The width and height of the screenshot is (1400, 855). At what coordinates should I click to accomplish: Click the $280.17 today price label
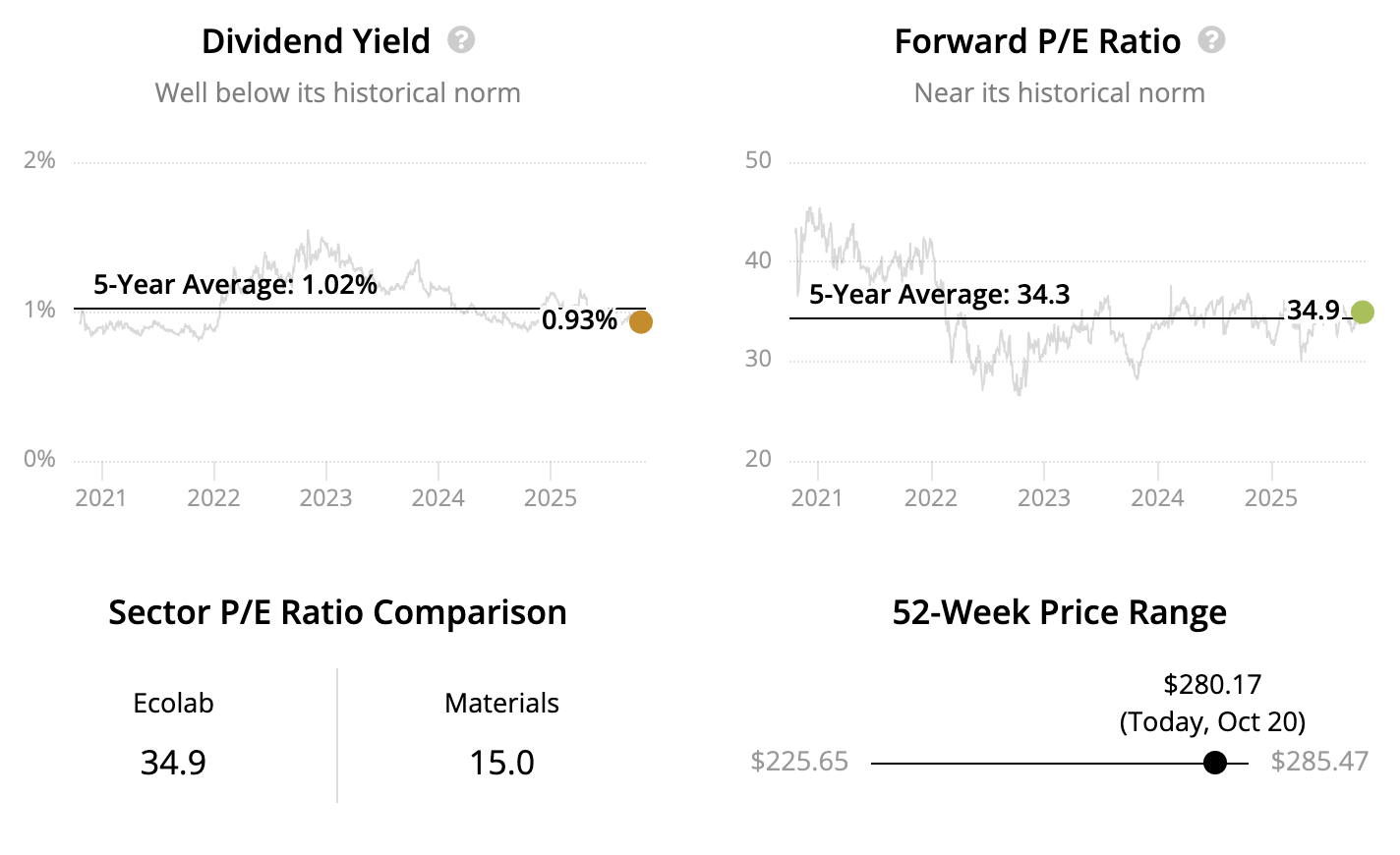click(1212, 684)
